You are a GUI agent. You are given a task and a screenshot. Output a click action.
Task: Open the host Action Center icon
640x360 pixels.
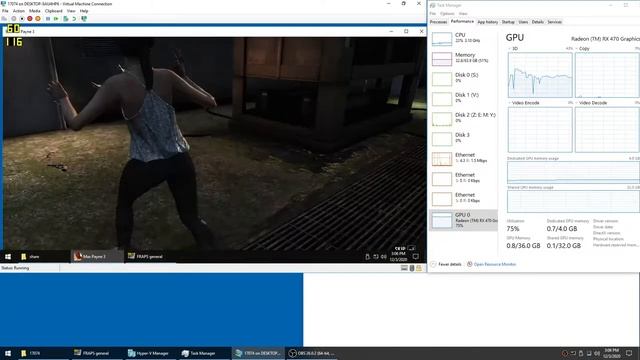[629, 353]
